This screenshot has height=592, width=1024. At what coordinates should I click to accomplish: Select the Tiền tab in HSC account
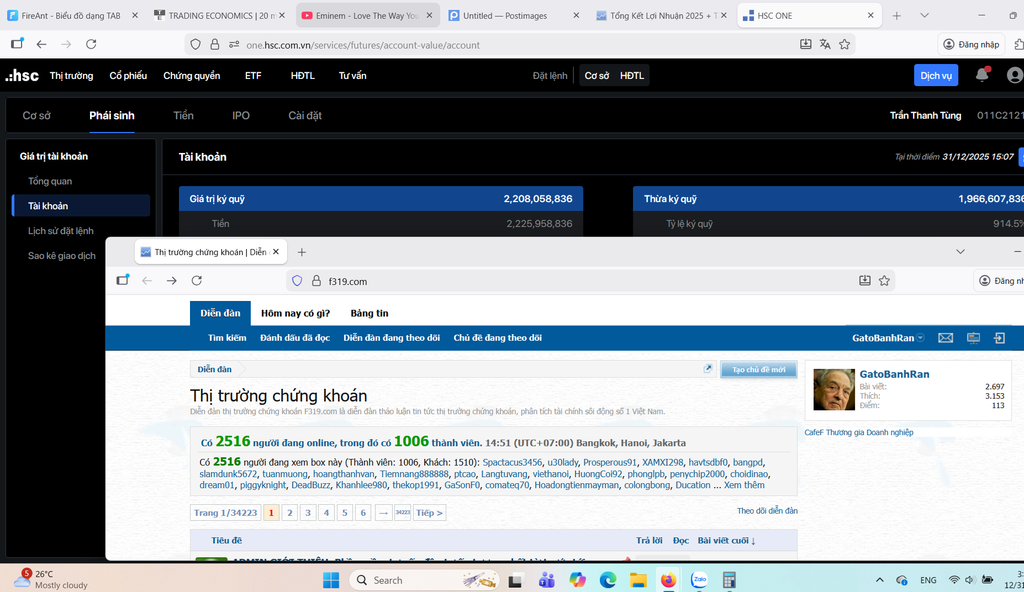(x=184, y=115)
